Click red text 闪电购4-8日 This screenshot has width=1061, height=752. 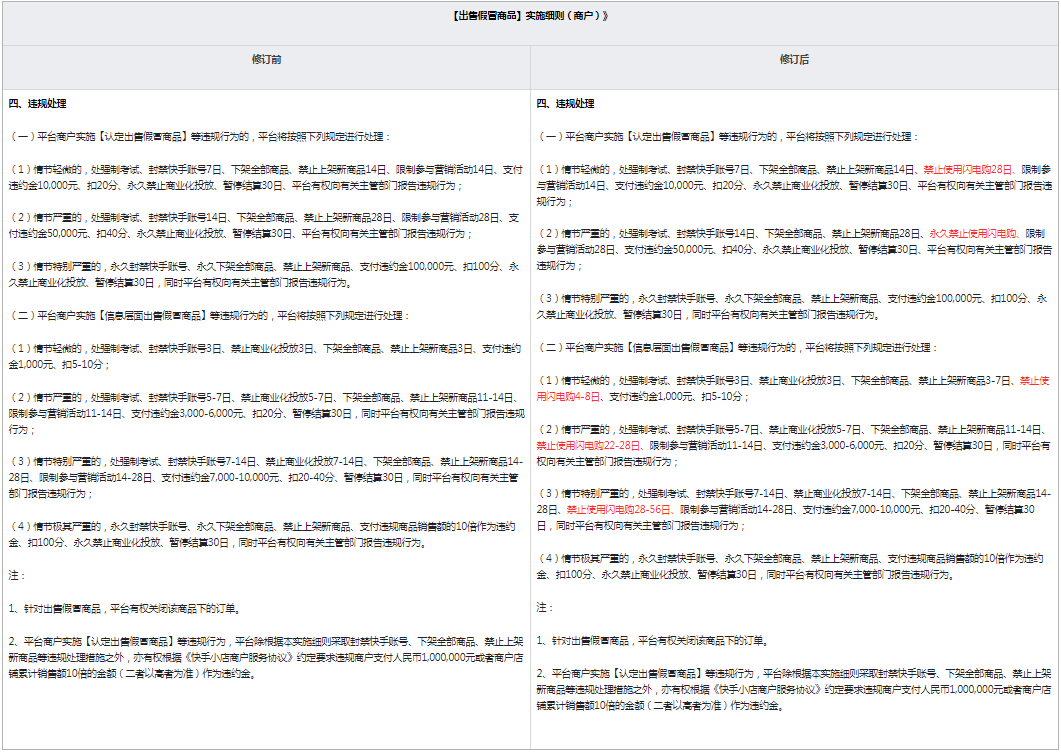pyautogui.click(x=568, y=396)
